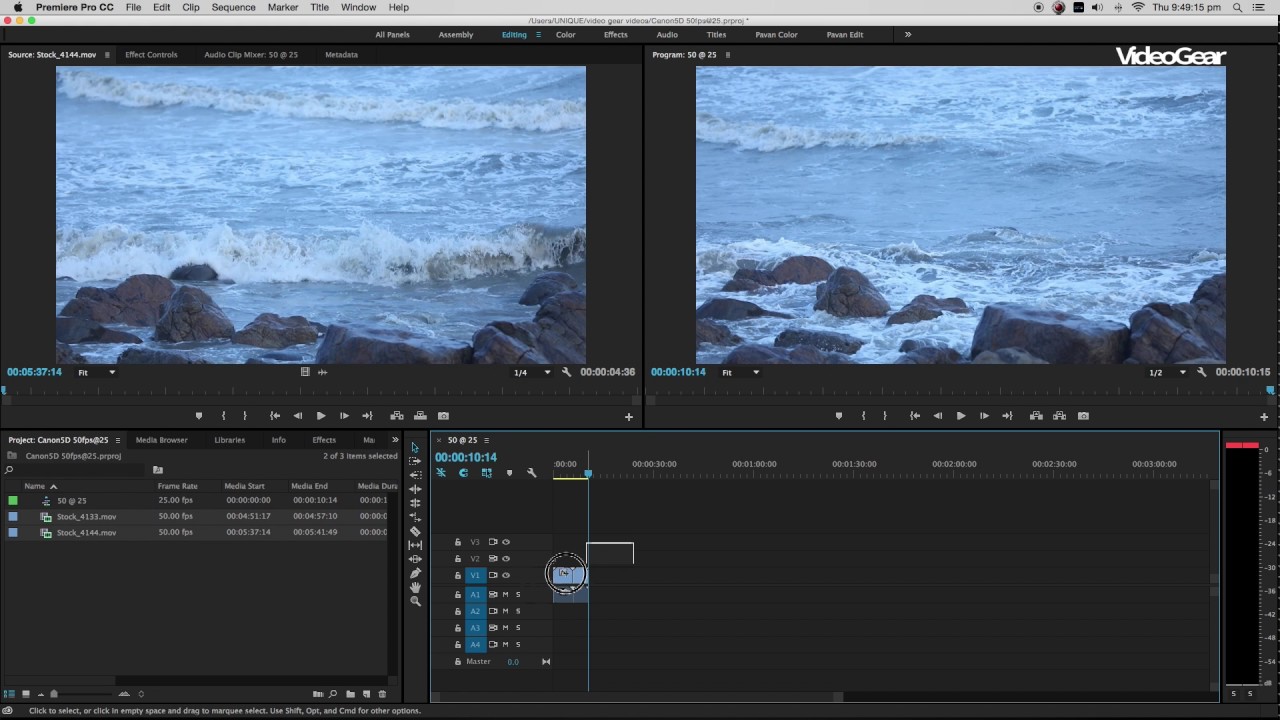
Task: Toggle Snap in the timeline
Action: 463,473
